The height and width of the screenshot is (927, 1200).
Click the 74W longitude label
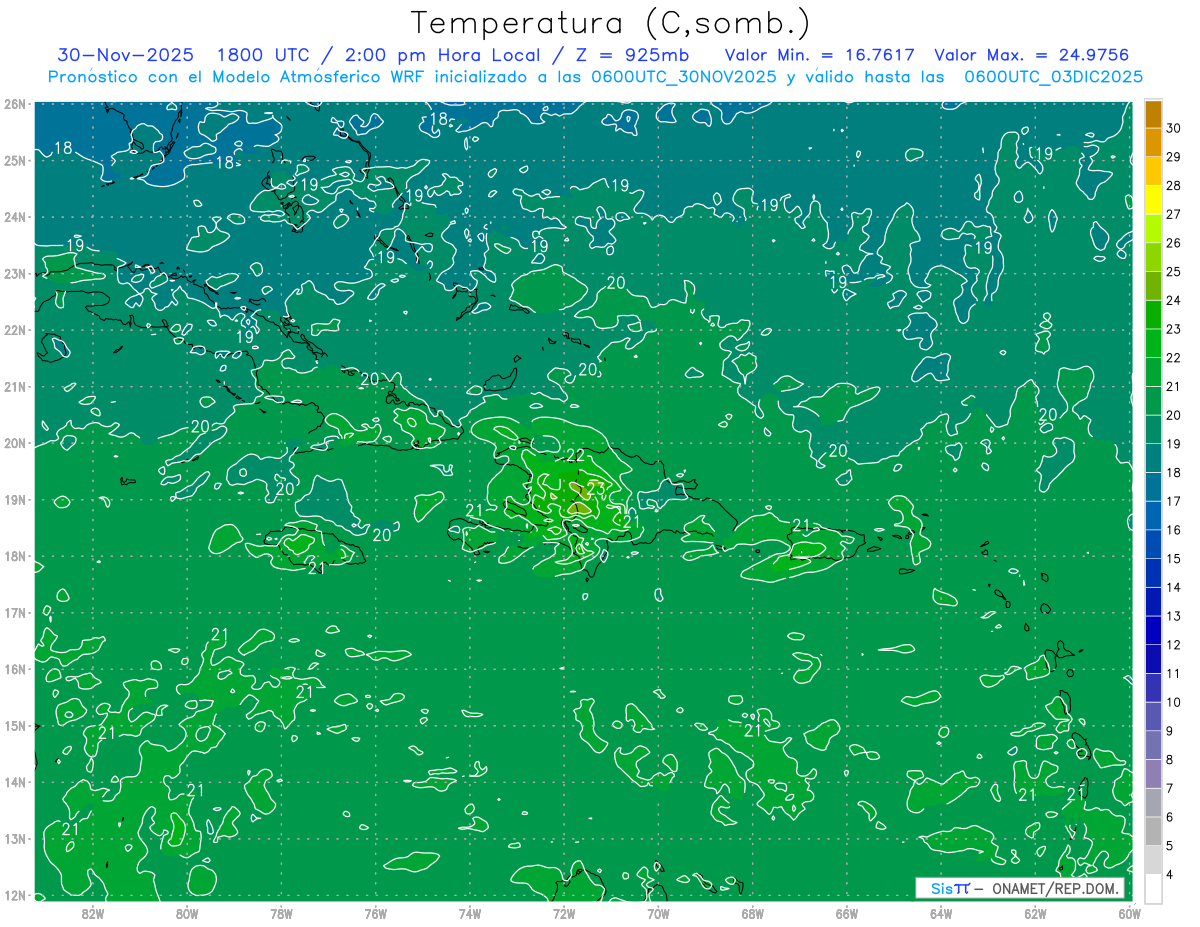[470, 912]
